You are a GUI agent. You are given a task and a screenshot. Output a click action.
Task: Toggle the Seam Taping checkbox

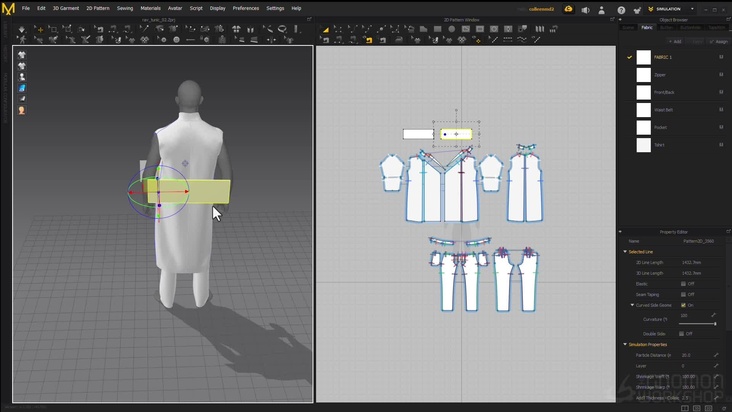point(683,294)
